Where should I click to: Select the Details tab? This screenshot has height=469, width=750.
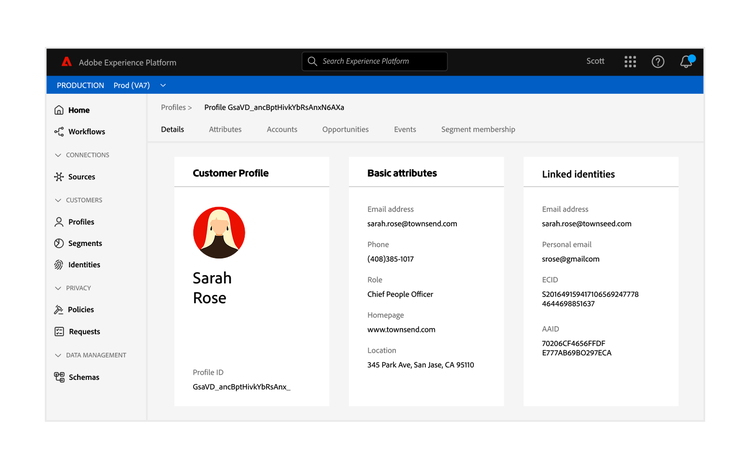[x=172, y=129]
